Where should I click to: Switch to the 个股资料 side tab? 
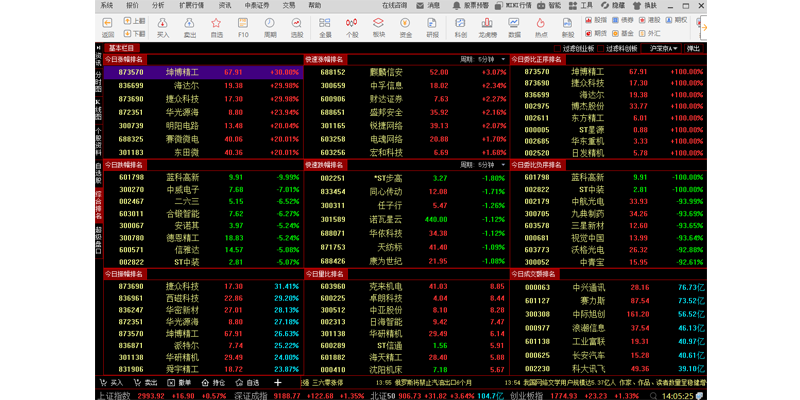pyautogui.click(x=98, y=141)
